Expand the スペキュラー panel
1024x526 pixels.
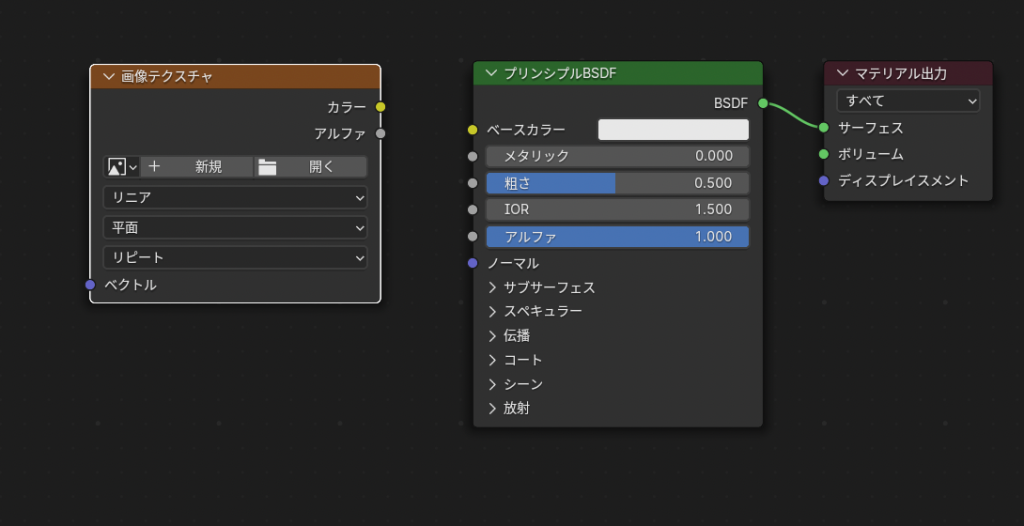535,312
